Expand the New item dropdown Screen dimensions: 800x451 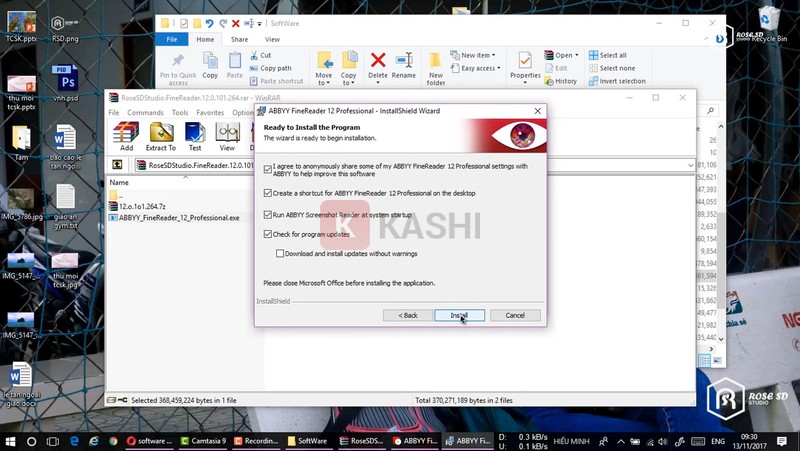pos(477,55)
